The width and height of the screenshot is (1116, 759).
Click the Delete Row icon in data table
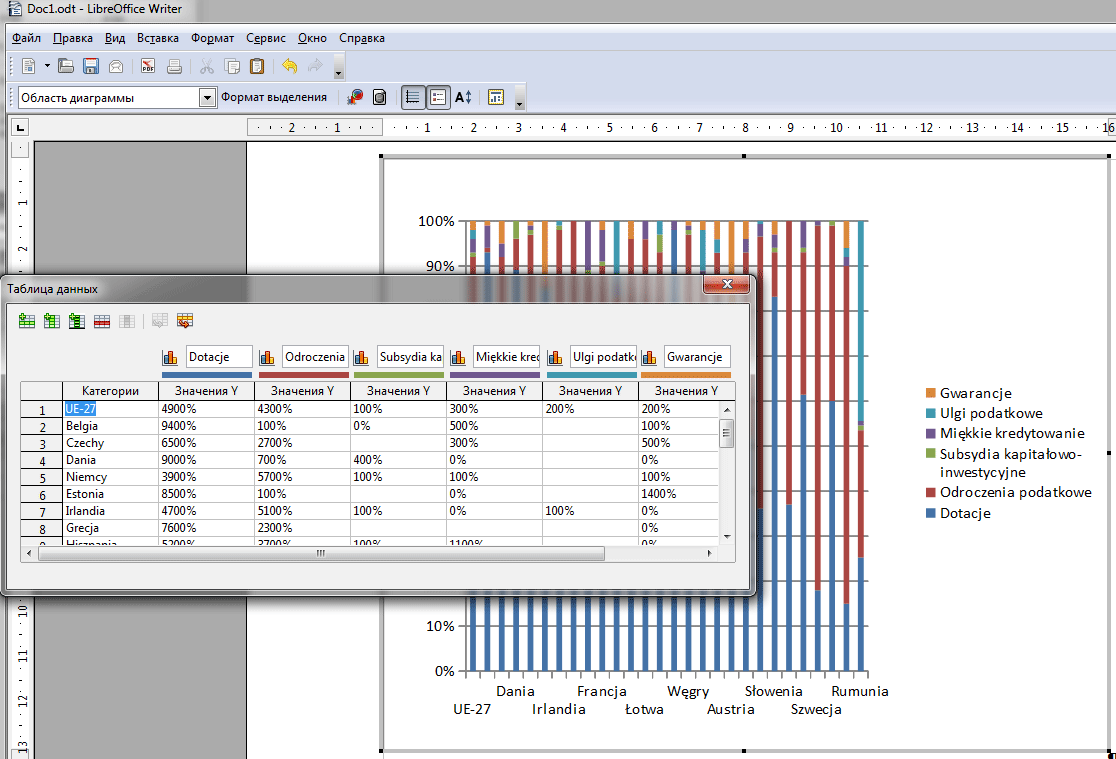click(x=102, y=321)
